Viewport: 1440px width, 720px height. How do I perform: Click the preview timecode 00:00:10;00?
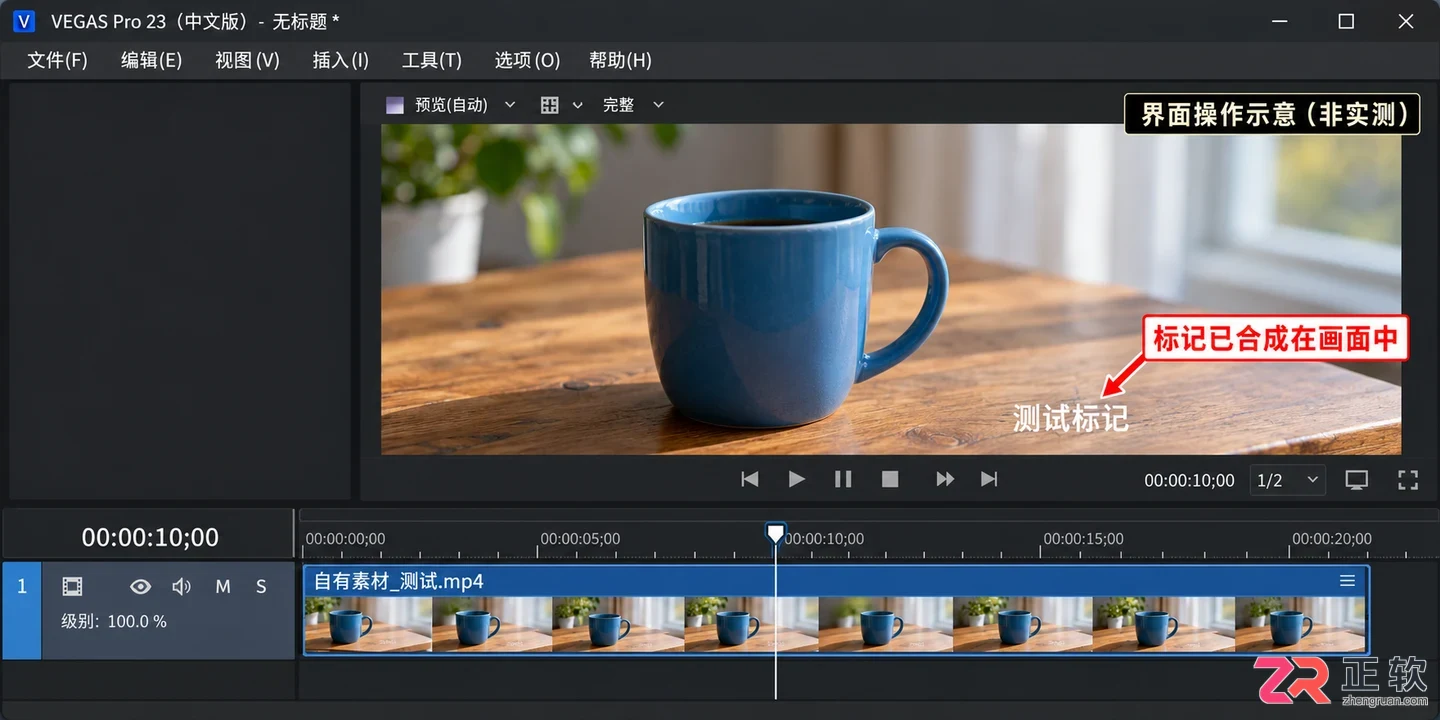(x=1189, y=481)
